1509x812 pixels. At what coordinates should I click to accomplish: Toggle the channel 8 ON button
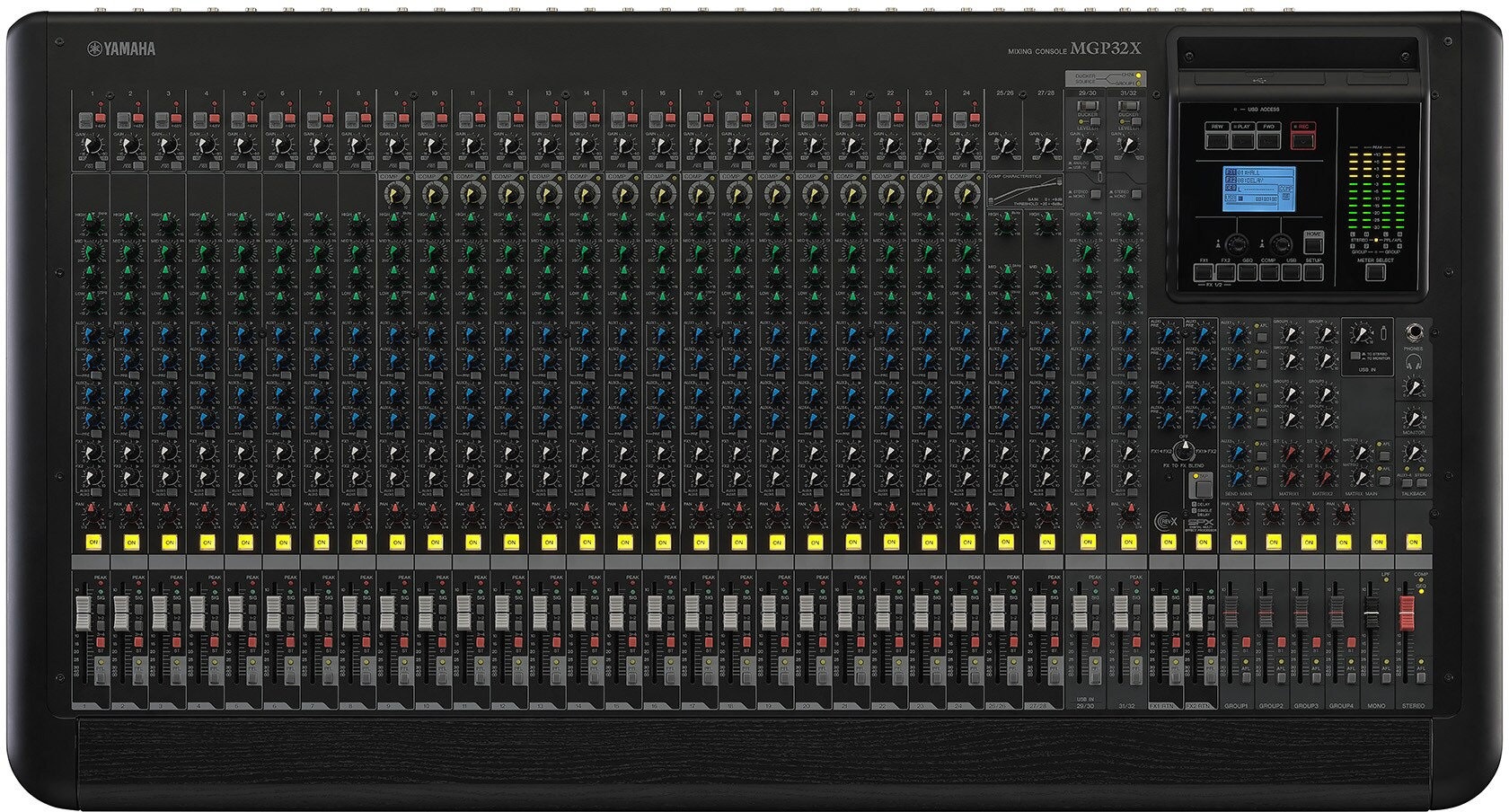click(358, 543)
